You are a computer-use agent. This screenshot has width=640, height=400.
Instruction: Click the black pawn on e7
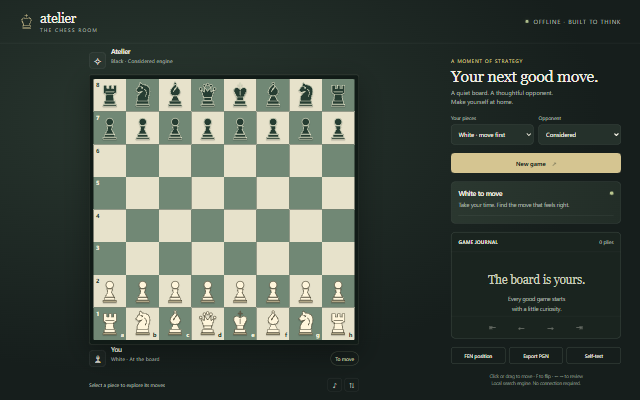pyautogui.click(x=240, y=128)
